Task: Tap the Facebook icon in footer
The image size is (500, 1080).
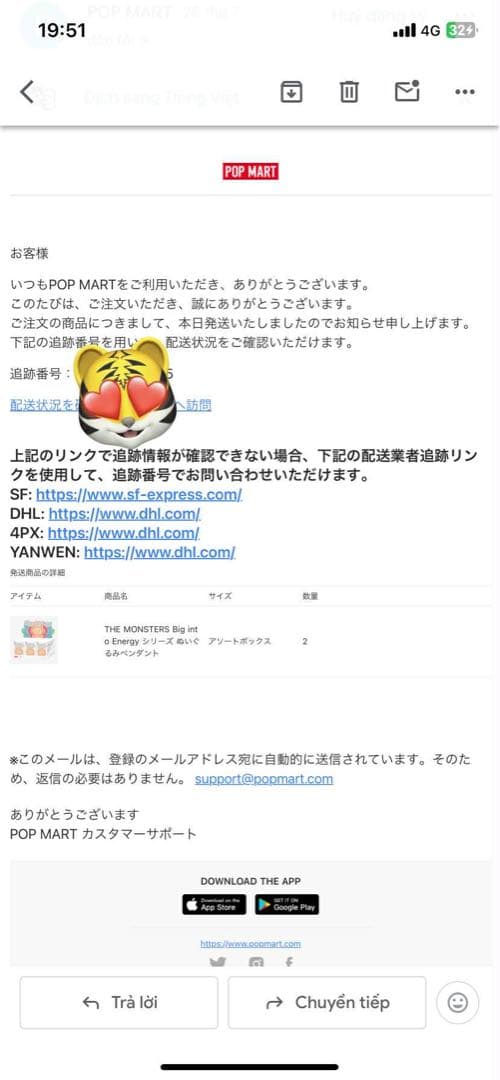Action: [289, 963]
